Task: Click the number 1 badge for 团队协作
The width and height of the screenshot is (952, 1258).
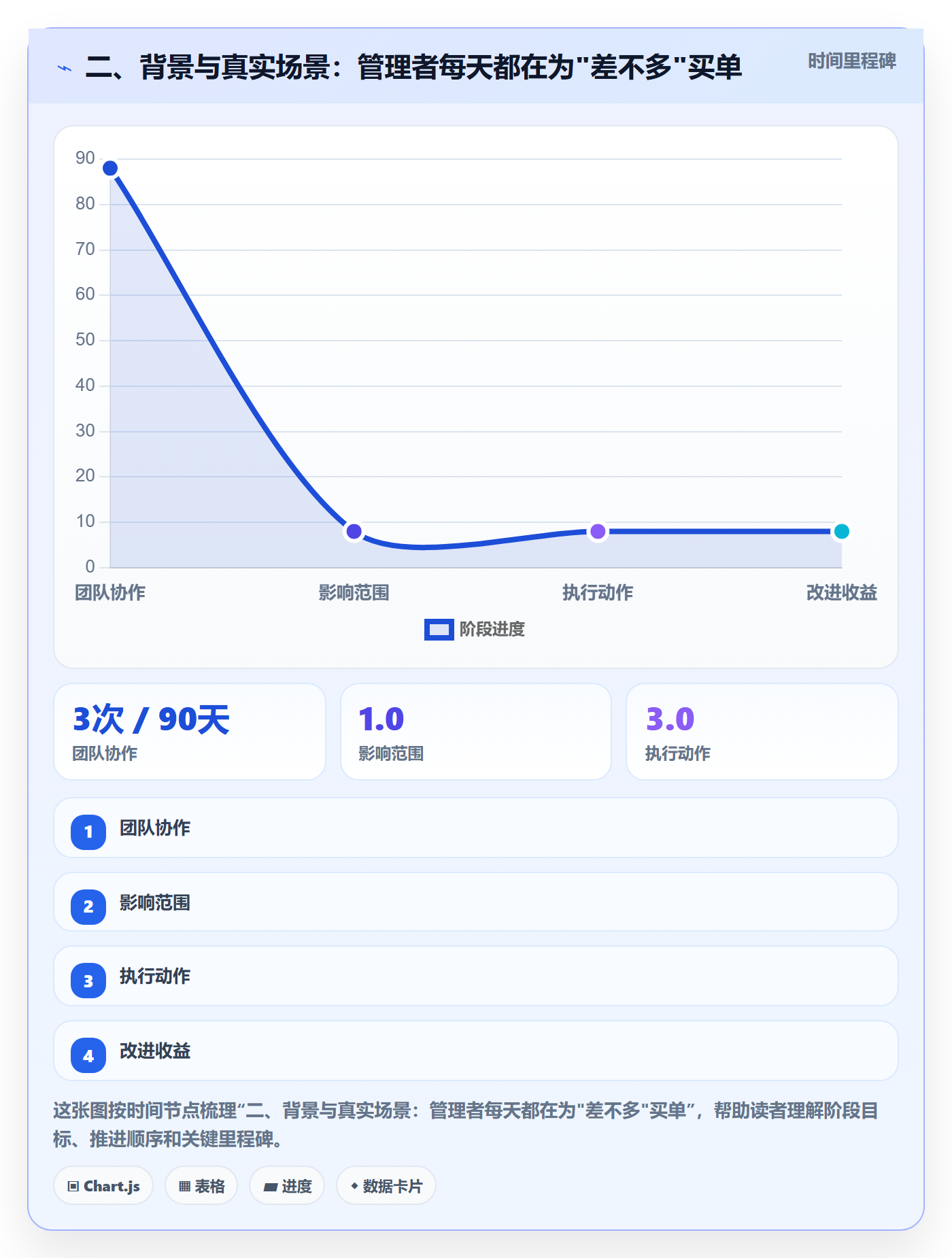Action: [x=88, y=832]
